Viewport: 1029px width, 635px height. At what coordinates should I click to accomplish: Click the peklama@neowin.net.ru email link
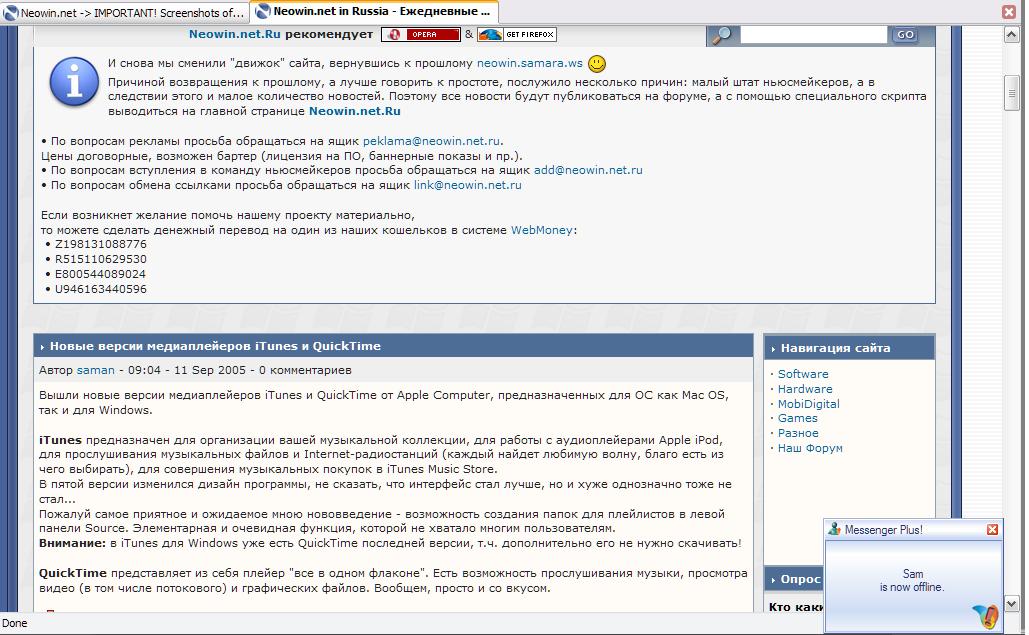point(431,141)
